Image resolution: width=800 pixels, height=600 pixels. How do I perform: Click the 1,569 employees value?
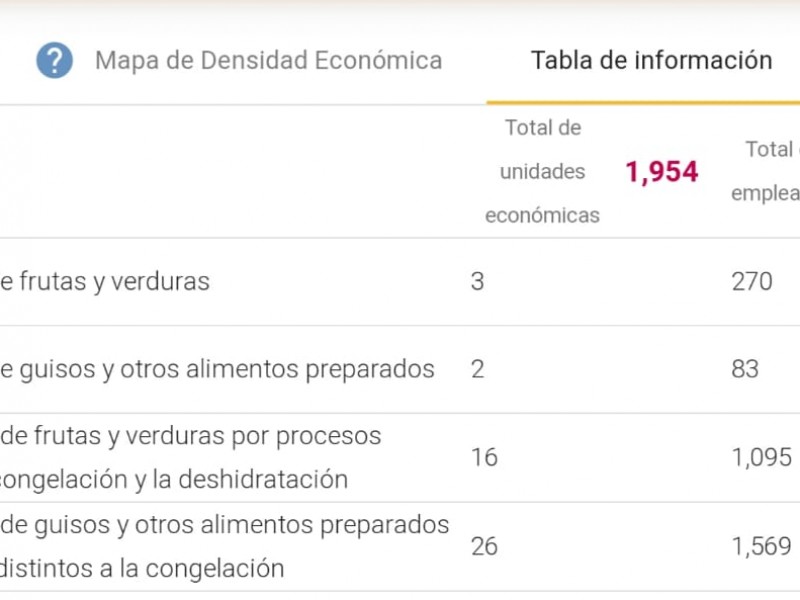[762, 546]
